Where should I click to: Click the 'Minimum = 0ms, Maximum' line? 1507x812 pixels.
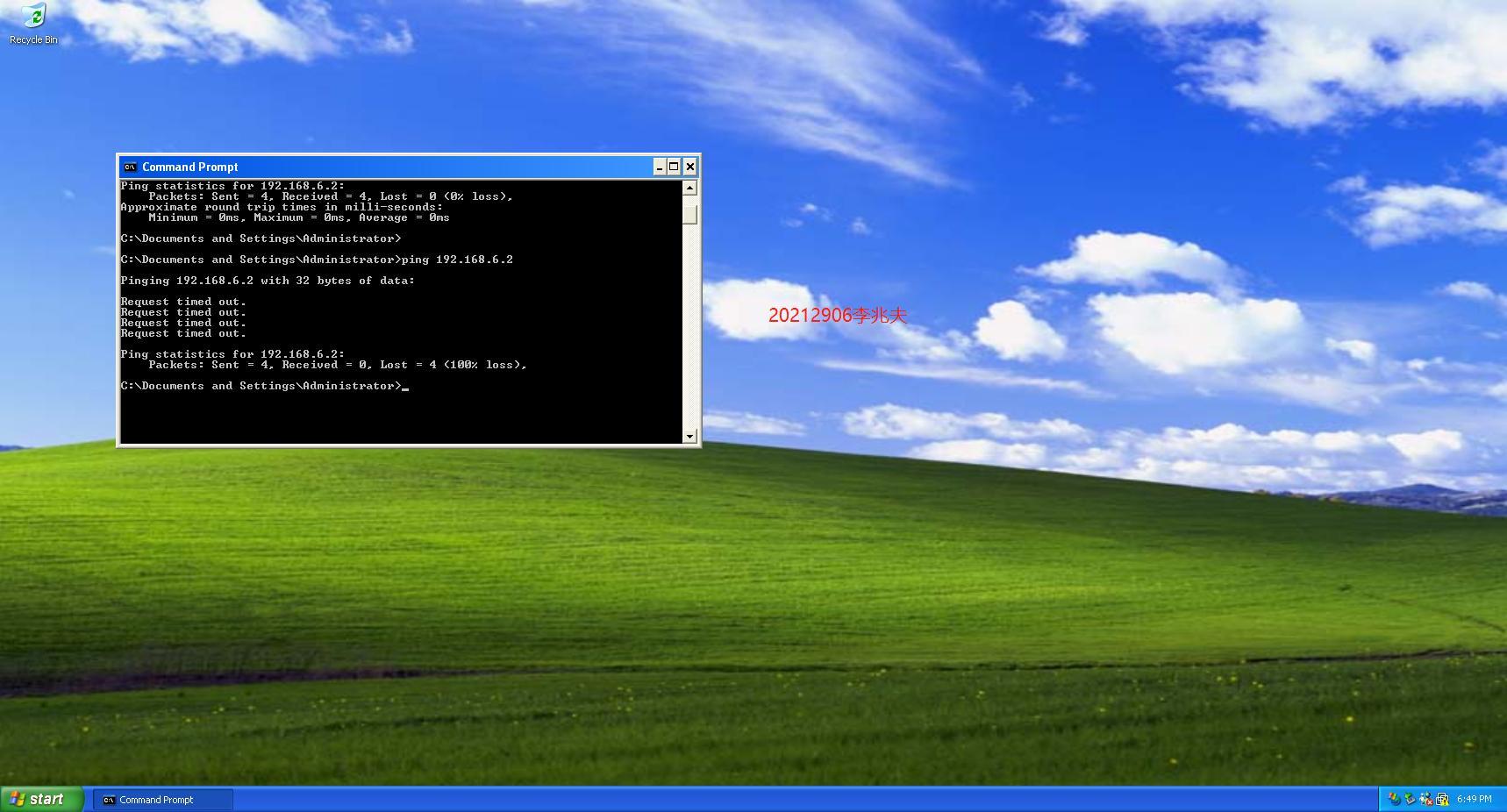[x=299, y=217]
